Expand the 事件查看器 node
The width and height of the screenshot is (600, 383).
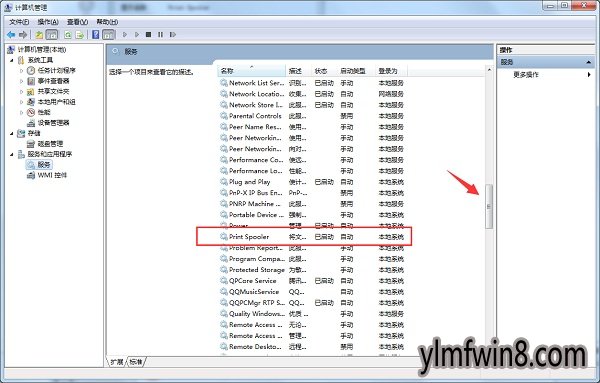(x=21, y=81)
